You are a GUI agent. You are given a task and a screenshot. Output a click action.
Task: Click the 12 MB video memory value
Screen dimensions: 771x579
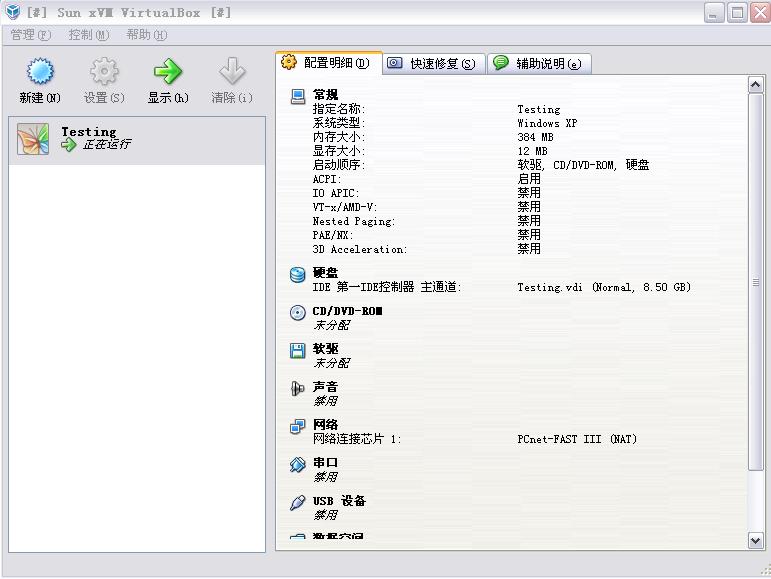point(533,151)
